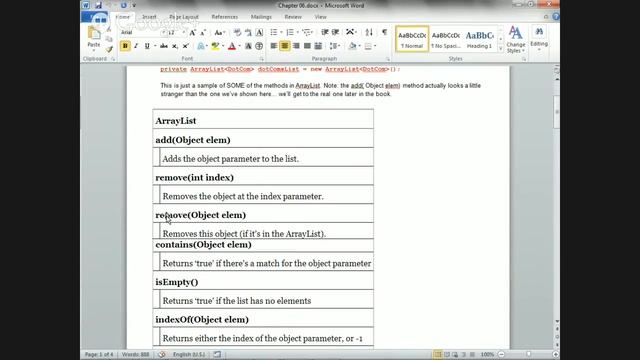
Task: Click the 100% zoom level
Action: coord(487,354)
